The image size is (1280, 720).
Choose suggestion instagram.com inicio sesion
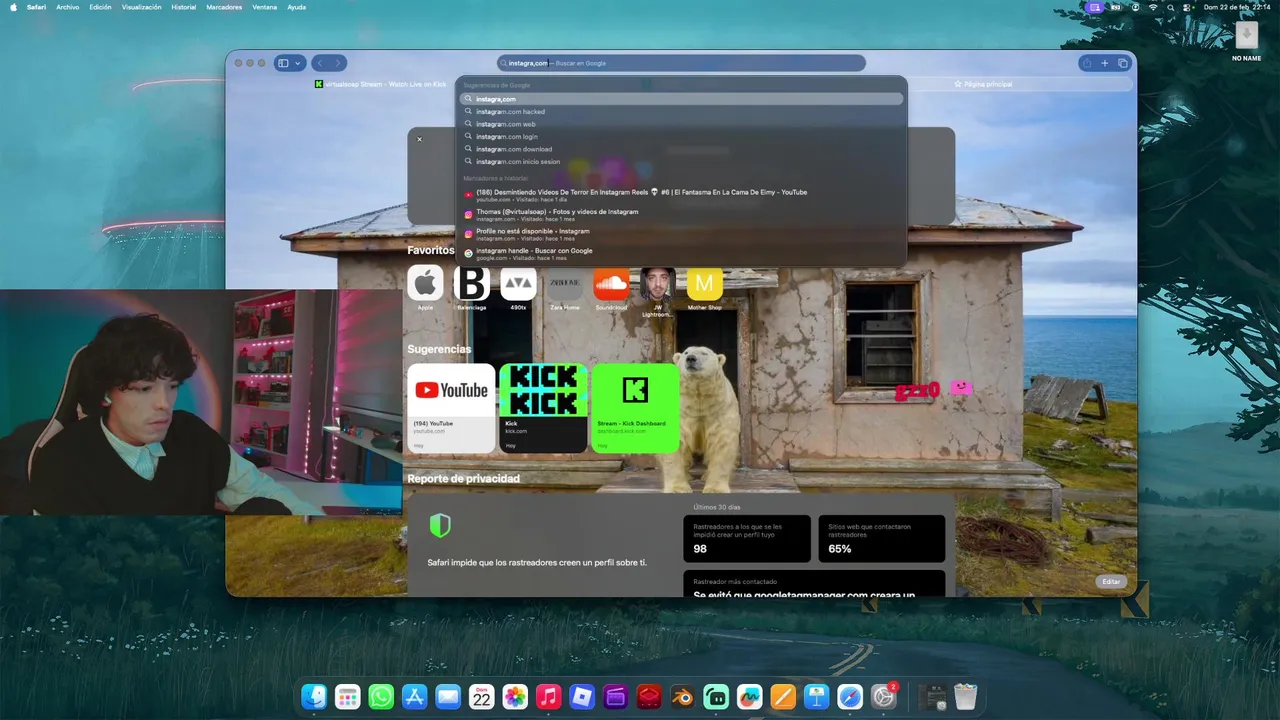(x=681, y=161)
